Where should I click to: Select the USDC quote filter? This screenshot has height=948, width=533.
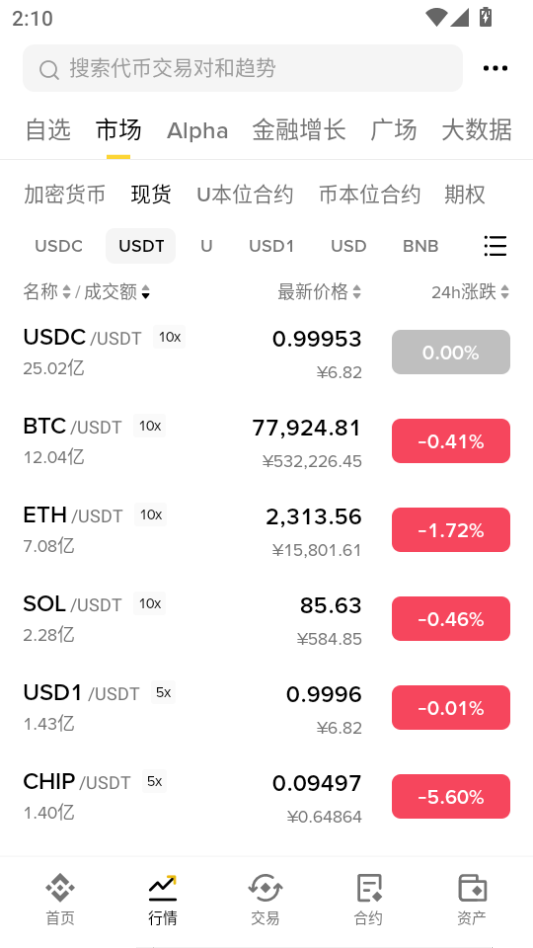(59, 246)
